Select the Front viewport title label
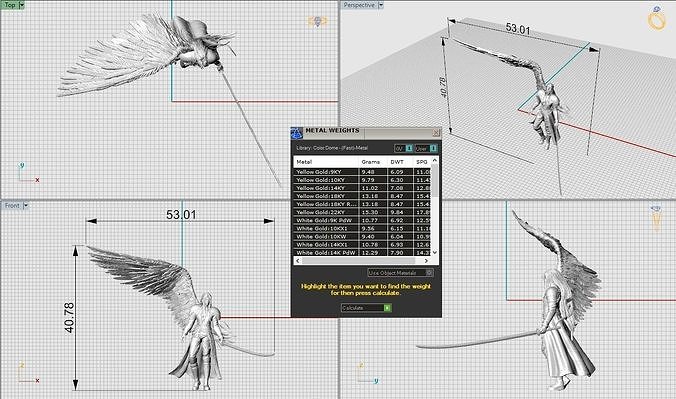 [12, 206]
